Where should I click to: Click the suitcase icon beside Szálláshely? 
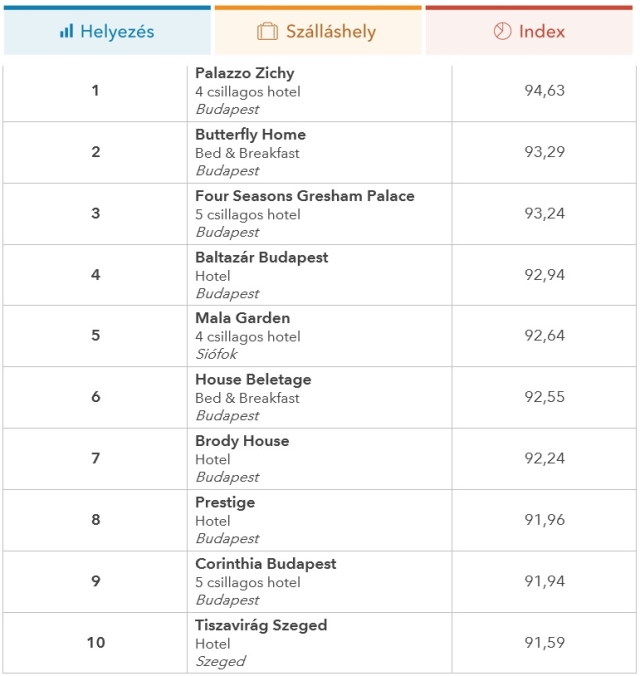267,32
